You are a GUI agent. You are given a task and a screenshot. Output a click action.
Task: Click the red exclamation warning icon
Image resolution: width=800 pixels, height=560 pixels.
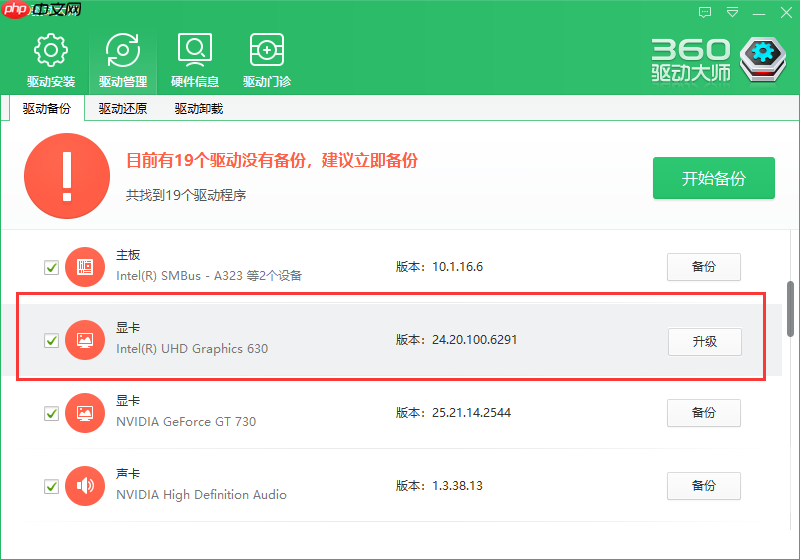pos(67,176)
